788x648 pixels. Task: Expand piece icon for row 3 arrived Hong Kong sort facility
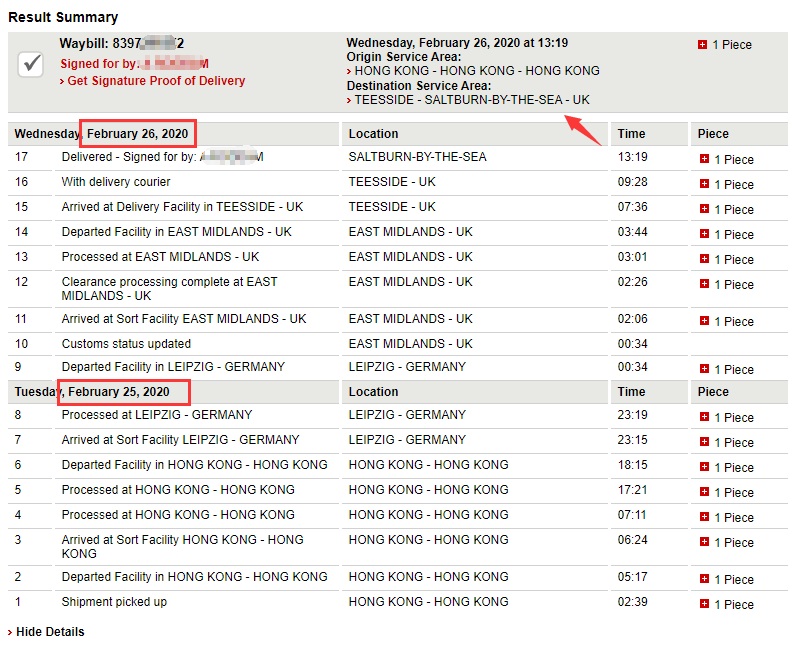(704, 542)
